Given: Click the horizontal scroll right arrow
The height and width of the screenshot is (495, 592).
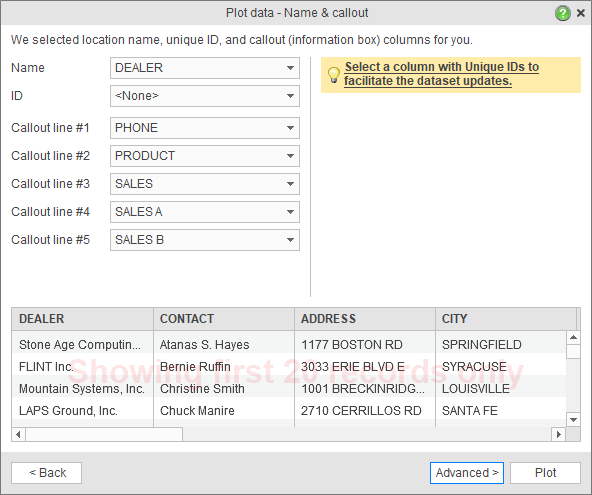Looking at the screenshot, I should 558,434.
